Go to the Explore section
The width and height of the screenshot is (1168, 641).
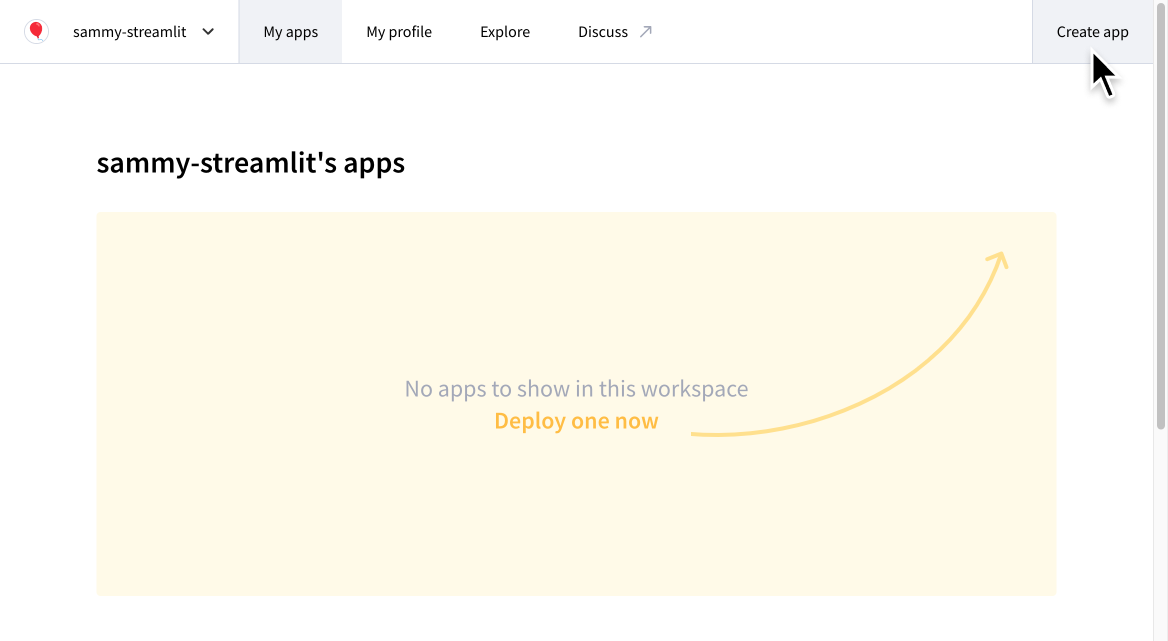pyautogui.click(x=504, y=31)
